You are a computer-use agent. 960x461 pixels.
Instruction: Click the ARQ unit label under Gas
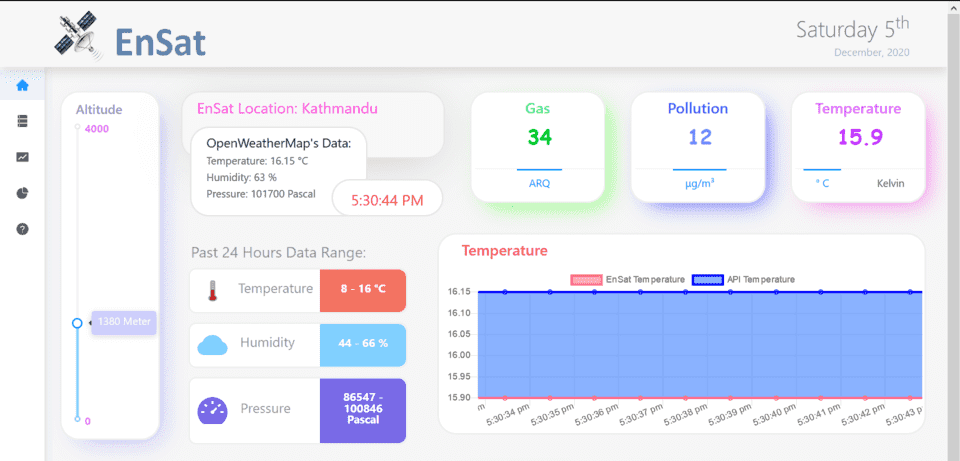click(539, 184)
